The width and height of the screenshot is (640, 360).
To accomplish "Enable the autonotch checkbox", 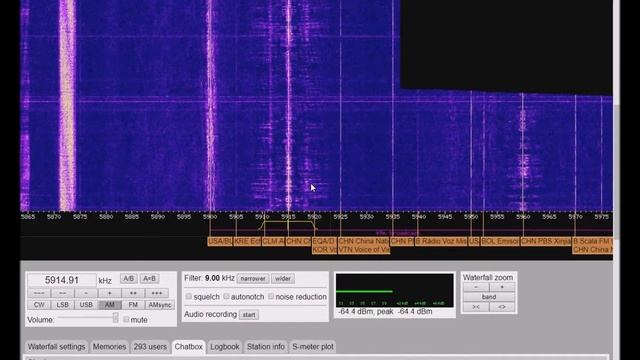I will [x=227, y=297].
